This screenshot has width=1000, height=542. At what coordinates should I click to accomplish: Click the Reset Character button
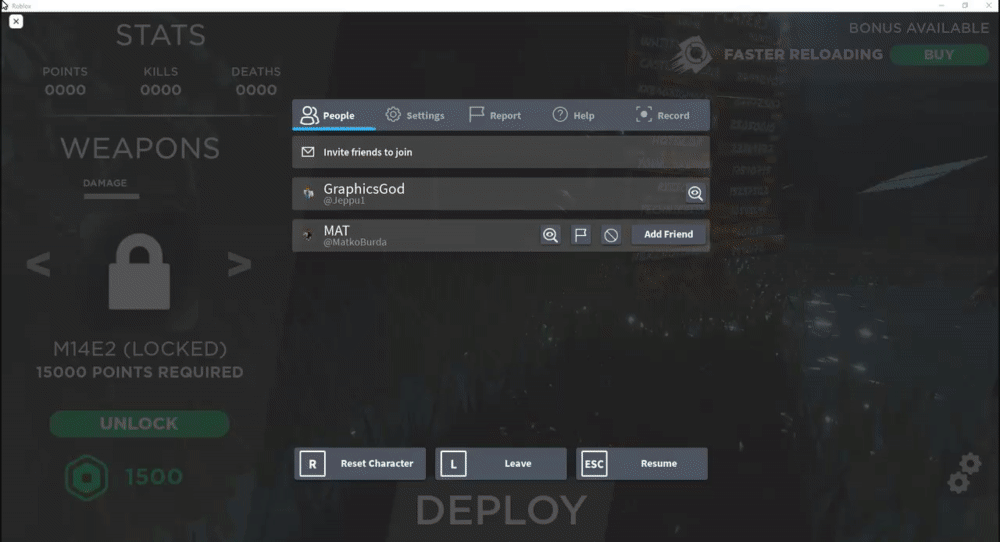[360, 464]
